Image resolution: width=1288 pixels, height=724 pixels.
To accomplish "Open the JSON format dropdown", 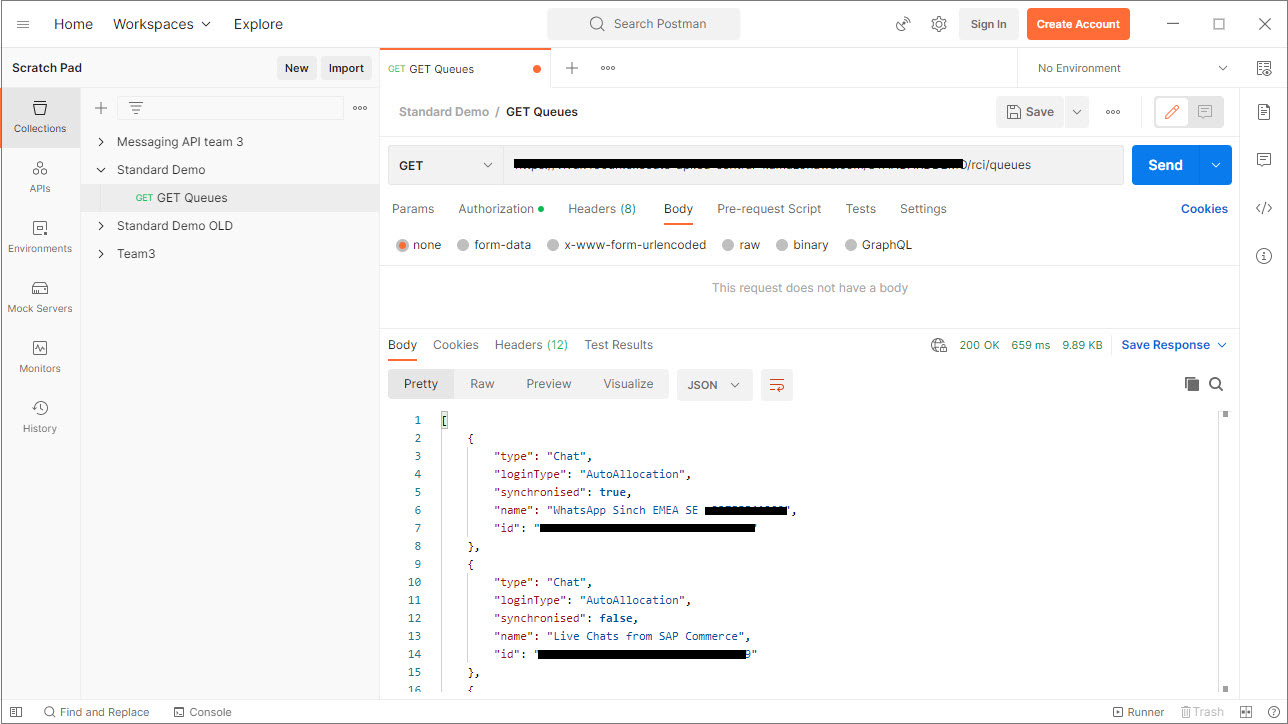I will click(715, 385).
